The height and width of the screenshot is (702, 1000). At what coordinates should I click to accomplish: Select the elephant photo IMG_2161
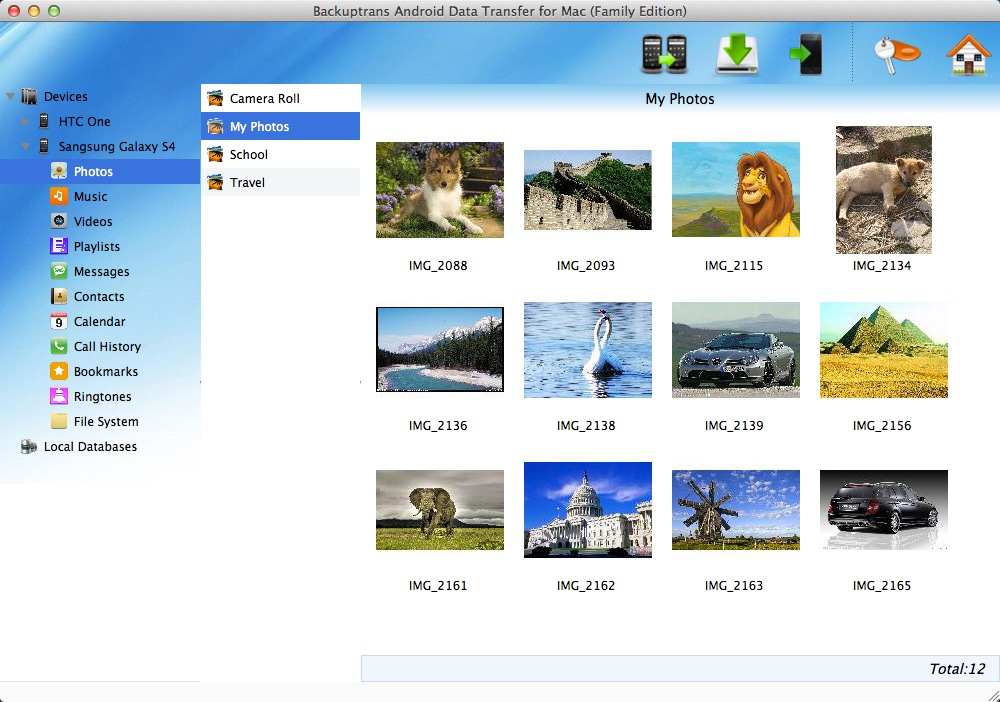tap(439, 510)
